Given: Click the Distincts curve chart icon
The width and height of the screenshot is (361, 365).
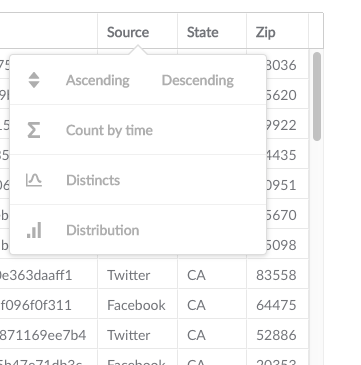Looking at the screenshot, I should [34, 180].
